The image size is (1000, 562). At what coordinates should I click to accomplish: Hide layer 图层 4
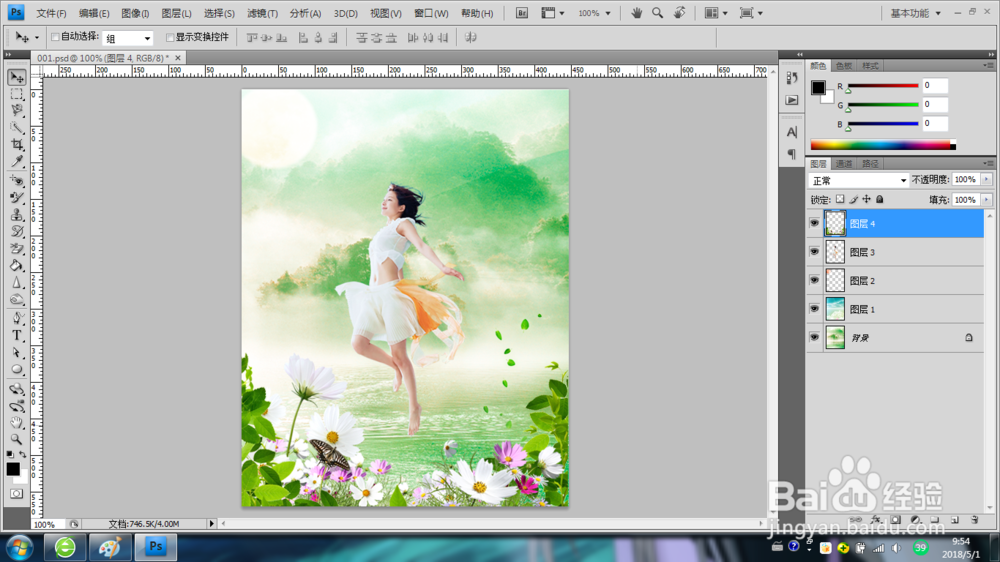pyautogui.click(x=814, y=223)
